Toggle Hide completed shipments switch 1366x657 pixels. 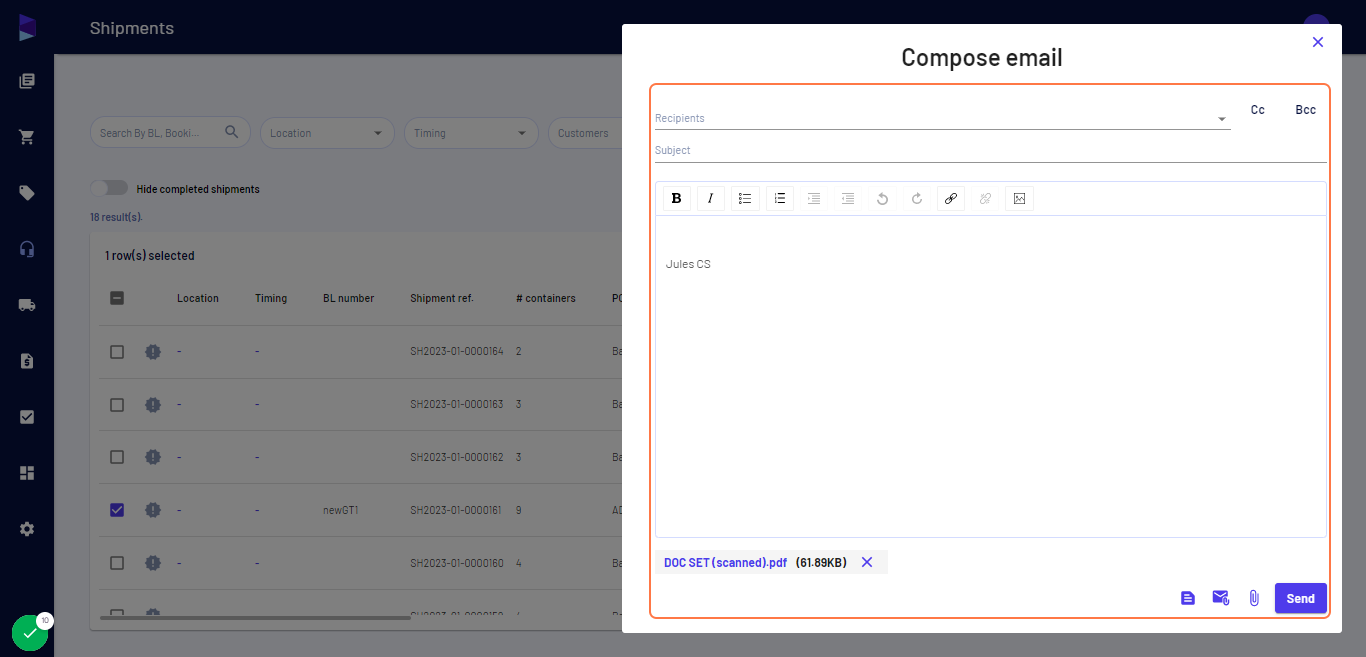point(109,188)
